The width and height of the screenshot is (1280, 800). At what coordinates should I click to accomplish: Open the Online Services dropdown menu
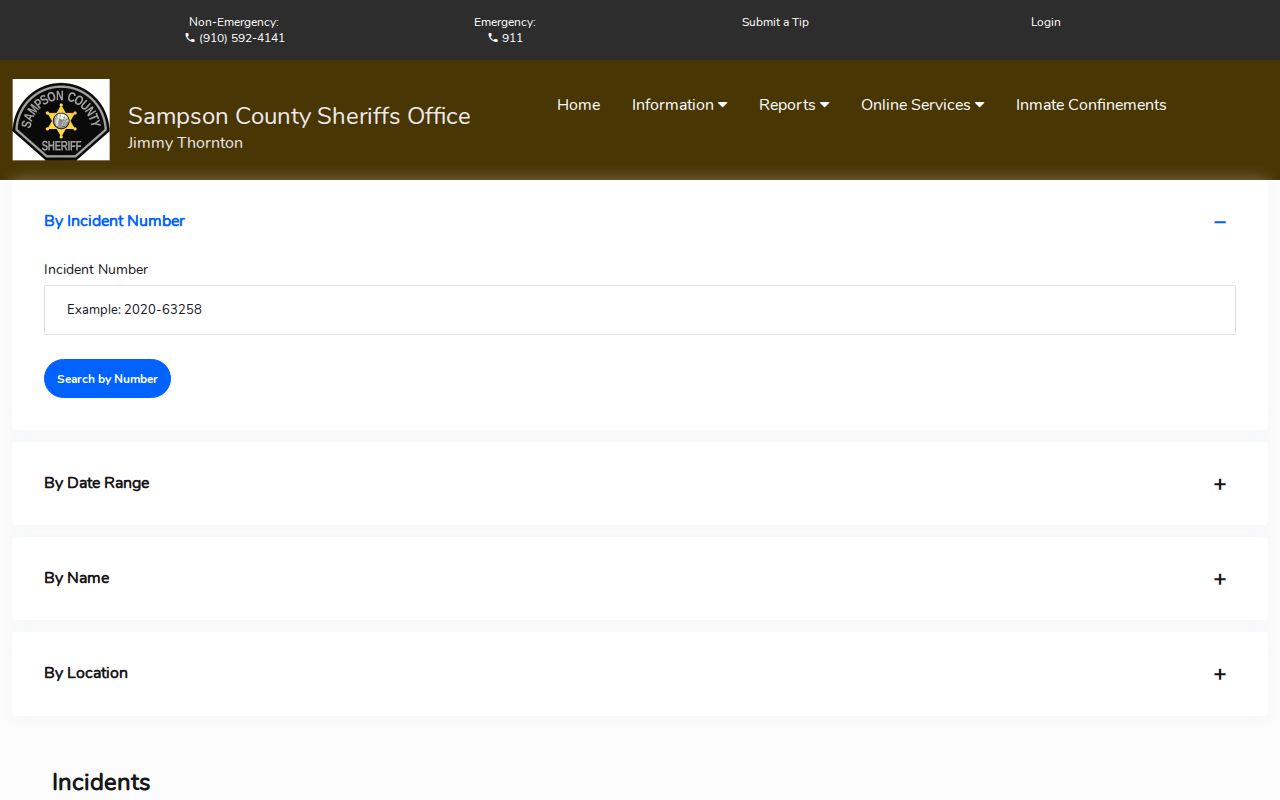click(922, 105)
